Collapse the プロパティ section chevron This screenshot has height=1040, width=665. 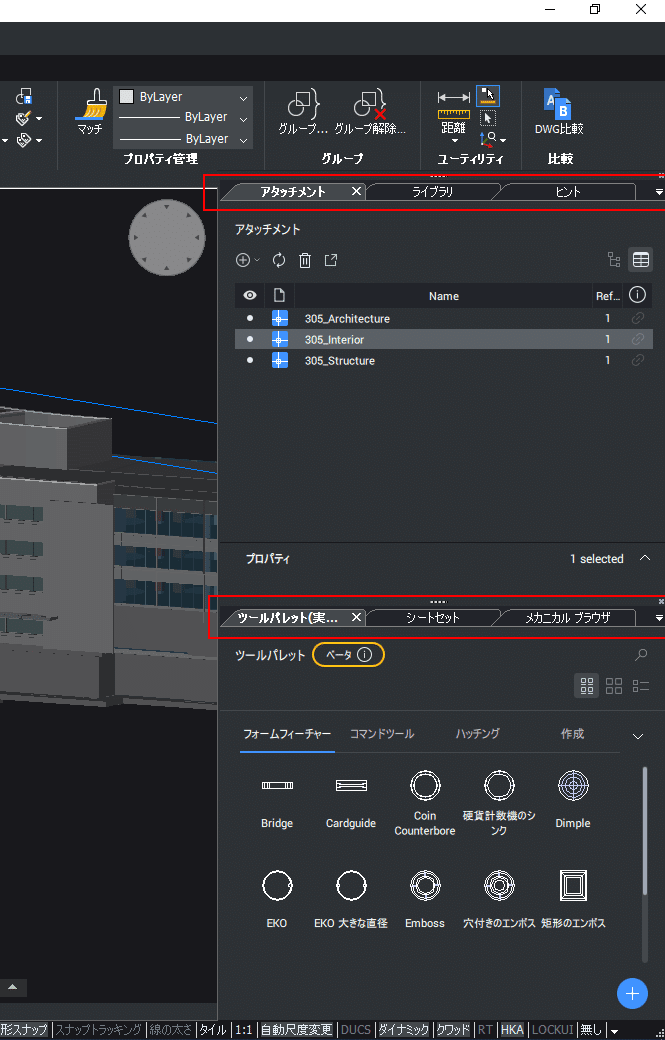tap(644, 558)
